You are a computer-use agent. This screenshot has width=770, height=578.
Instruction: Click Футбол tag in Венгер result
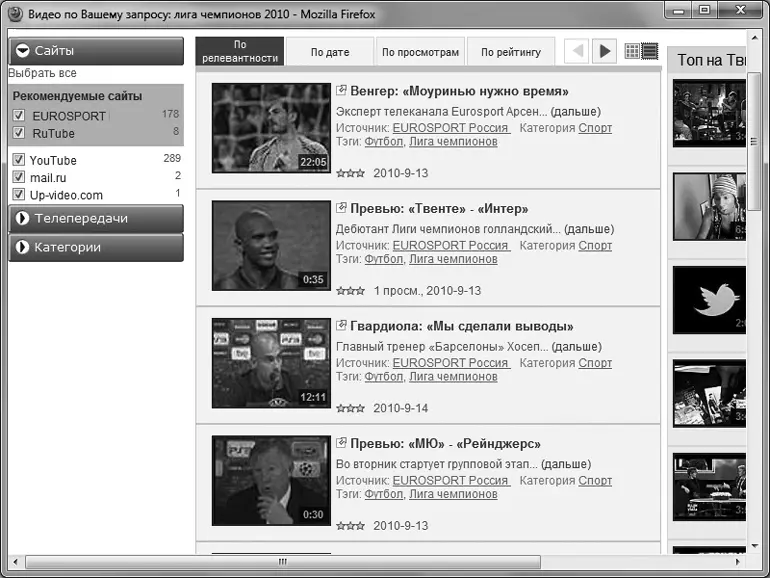[x=385, y=141]
